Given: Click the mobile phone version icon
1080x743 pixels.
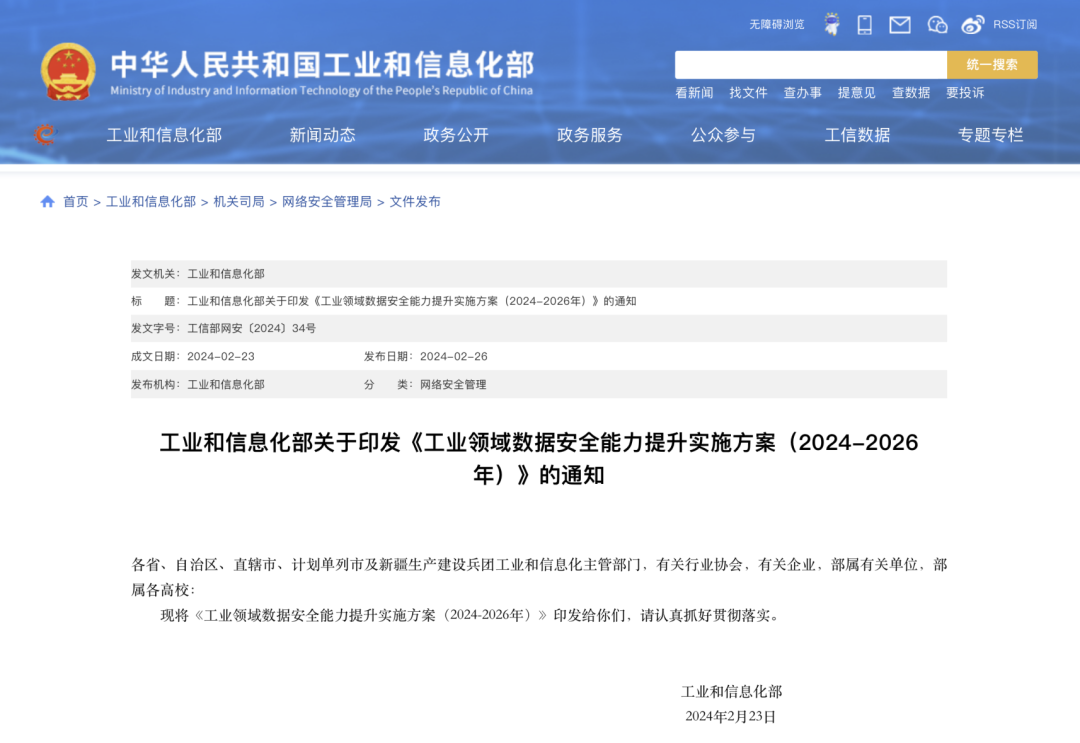Looking at the screenshot, I should (x=865, y=24).
